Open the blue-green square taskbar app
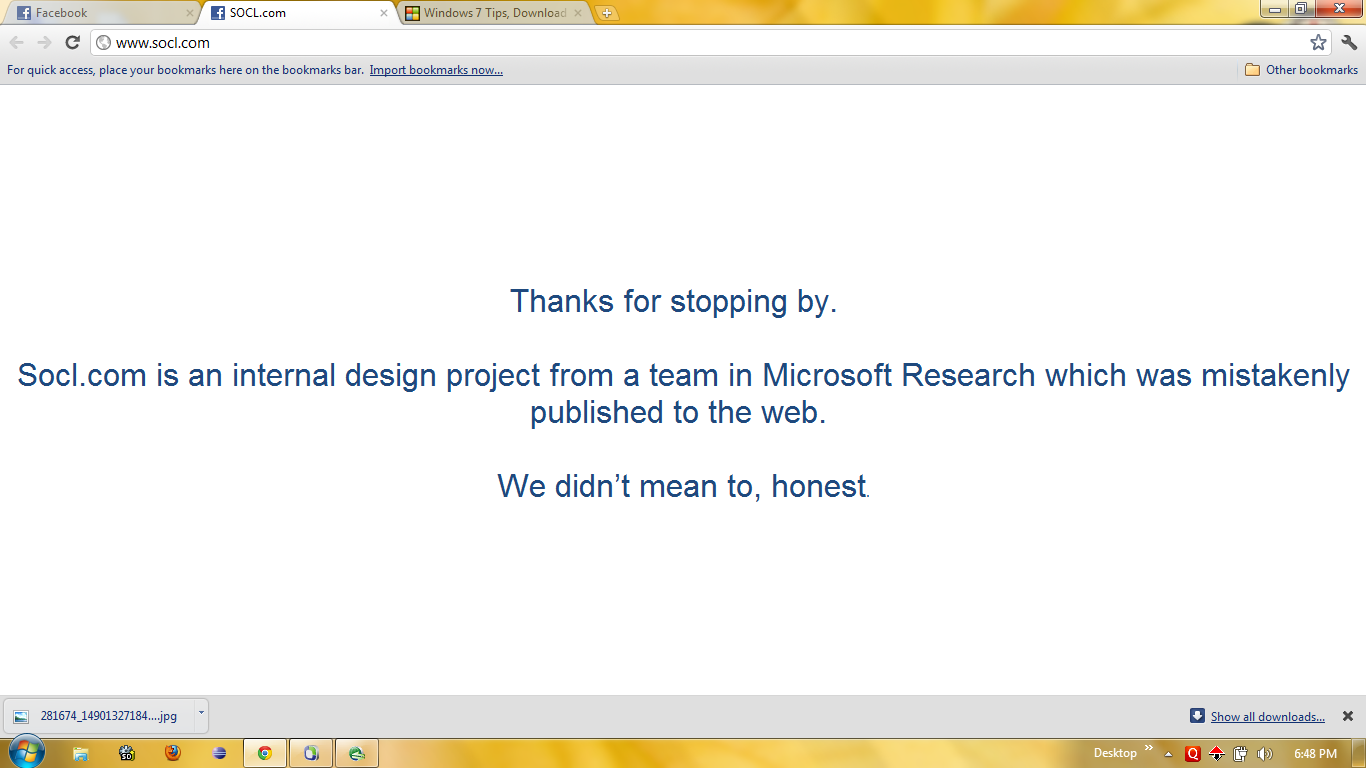1366x768 pixels. (311, 753)
